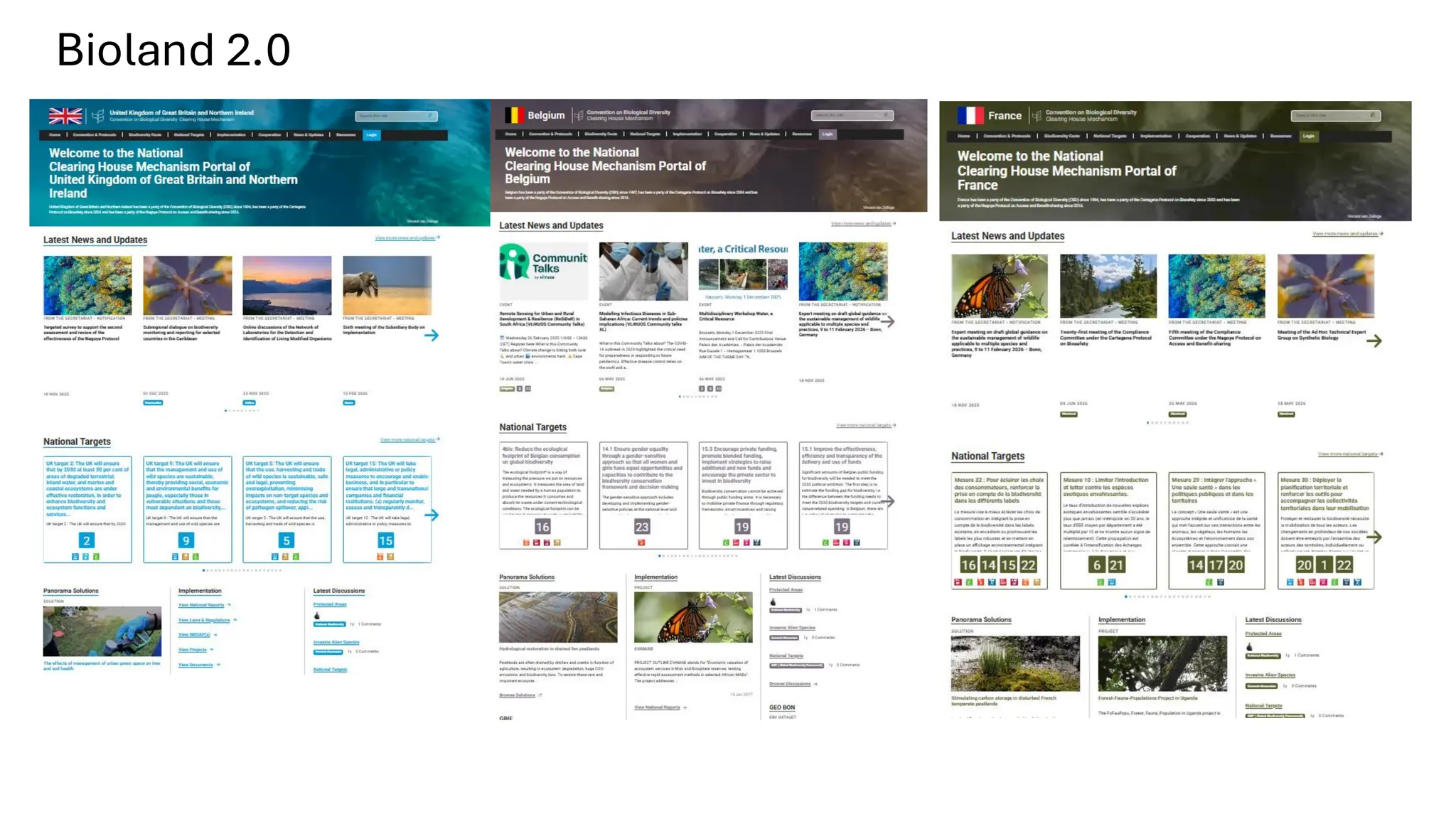Screen dimensions: 1456x819
Task: Open the Community Talks news thumbnail
Action: click(544, 271)
